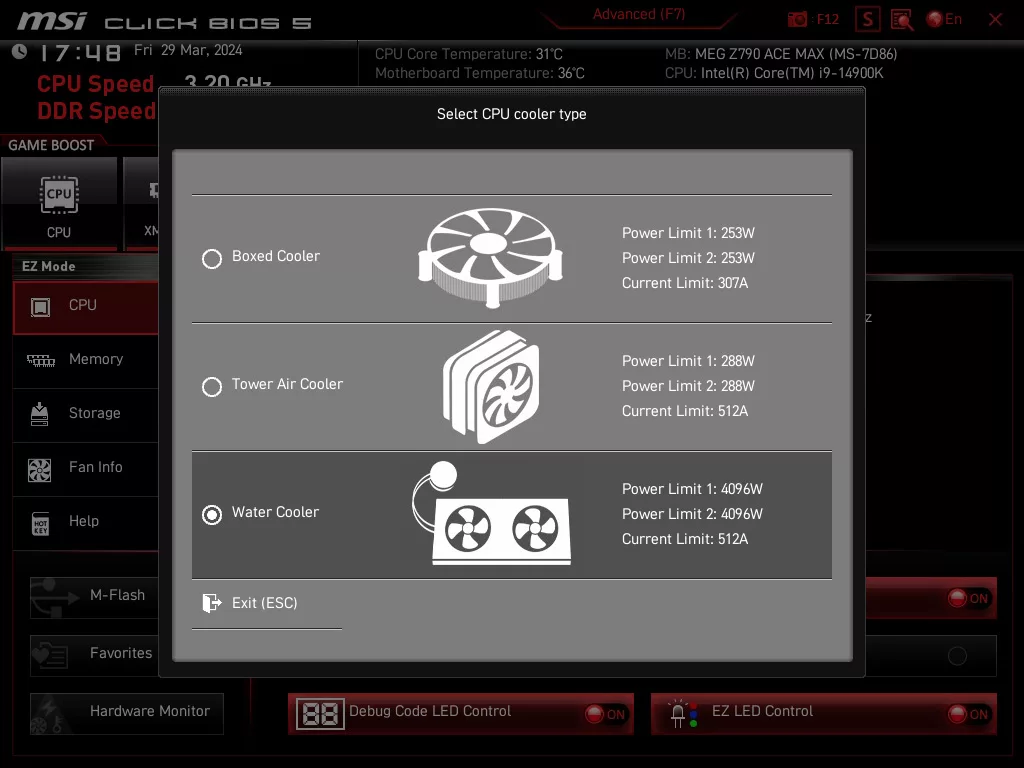The height and width of the screenshot is (768, 1024).
Task: Click the MSI logo
Action: [x=52, y=22]
